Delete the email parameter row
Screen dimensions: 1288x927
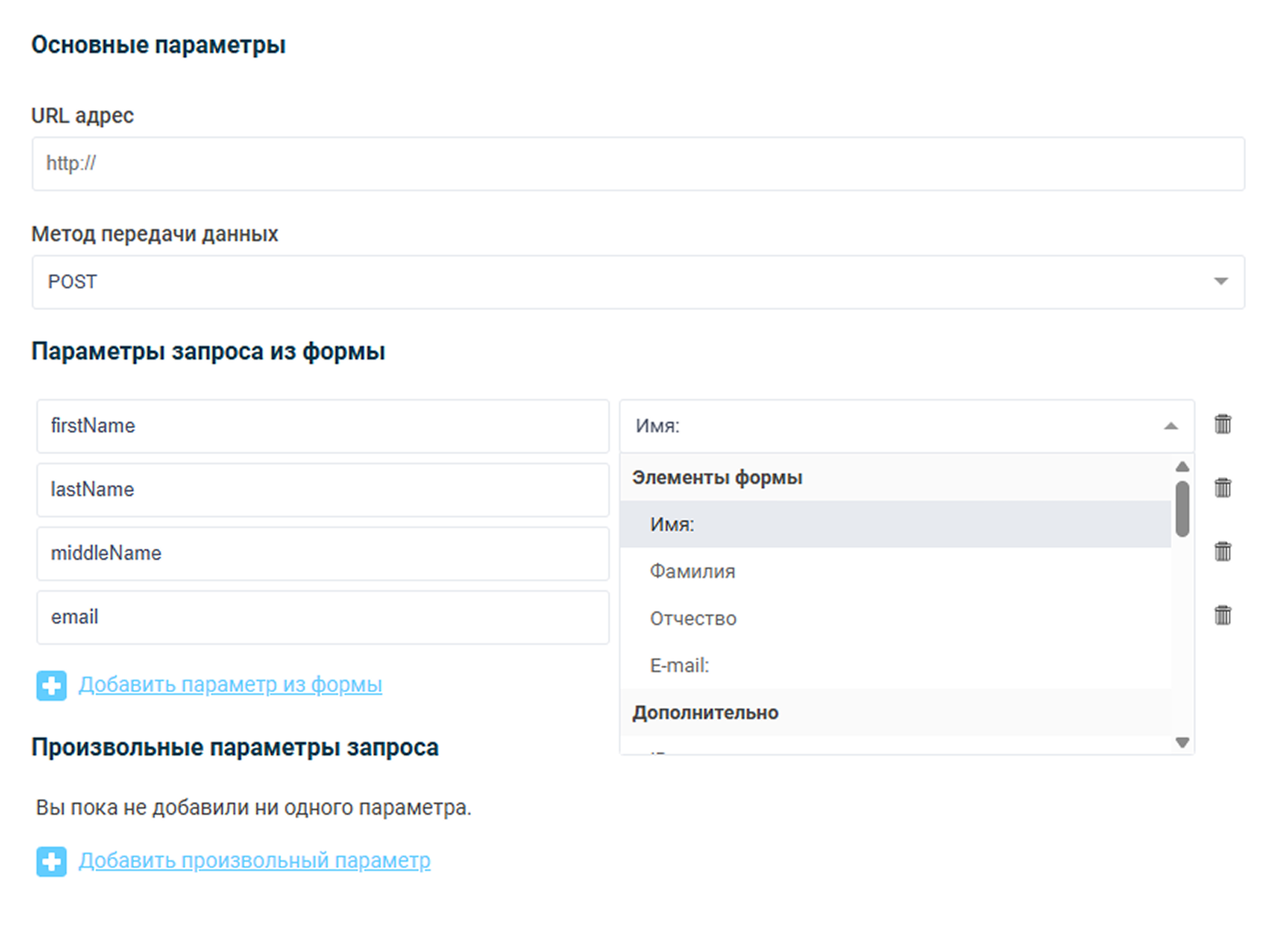[1222, 615]
